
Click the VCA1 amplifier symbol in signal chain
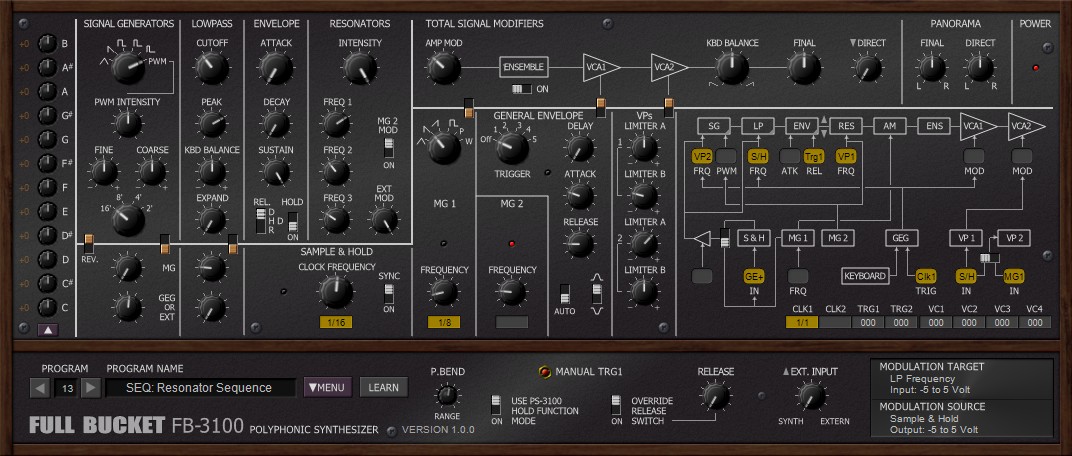tap(601, 67)
